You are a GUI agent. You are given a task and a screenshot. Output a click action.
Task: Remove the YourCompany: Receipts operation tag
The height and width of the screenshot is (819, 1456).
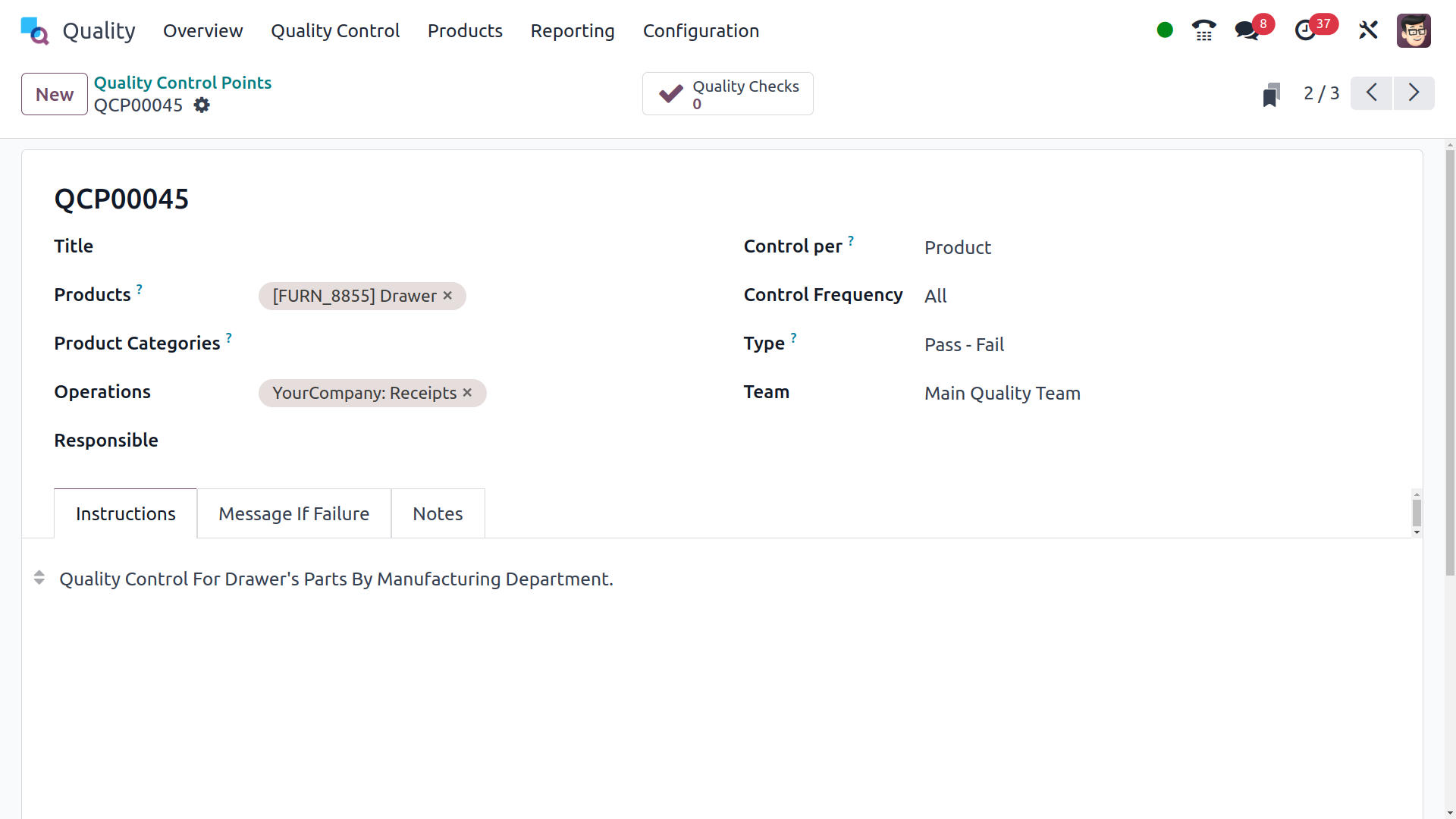(468, 393)
